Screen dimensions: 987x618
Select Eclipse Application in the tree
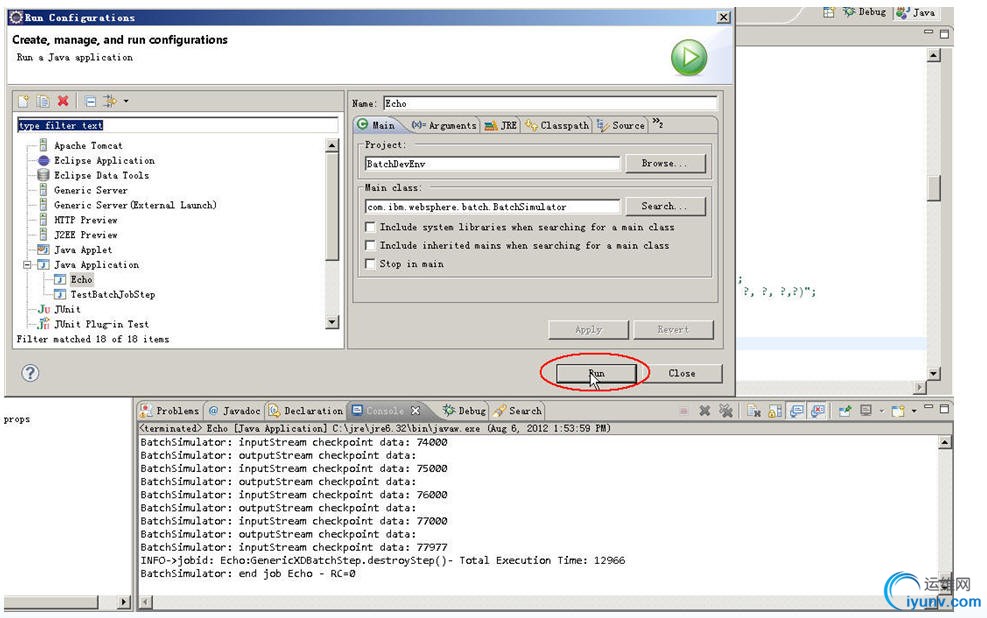coord(104,160)
